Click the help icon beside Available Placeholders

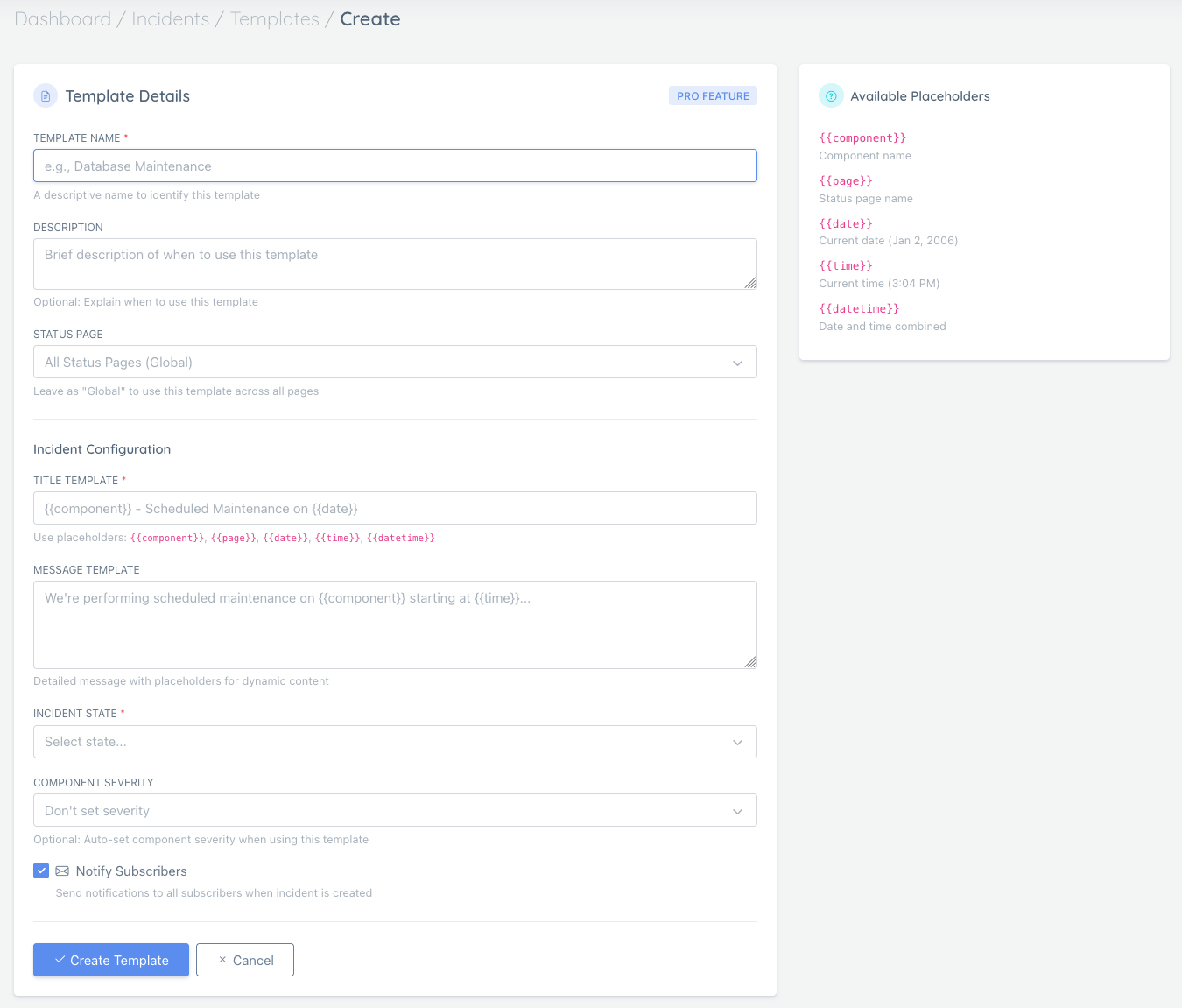[830, 95]
